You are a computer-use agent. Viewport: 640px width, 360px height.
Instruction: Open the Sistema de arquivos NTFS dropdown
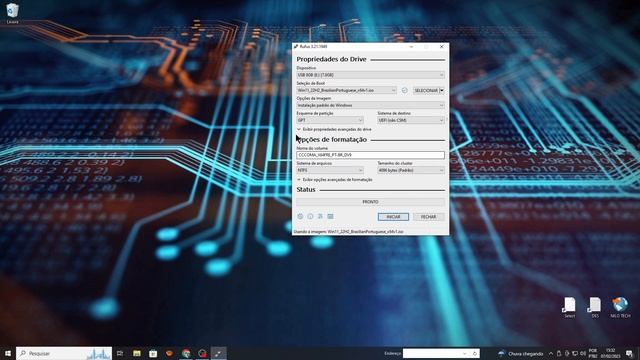[330, 170]
